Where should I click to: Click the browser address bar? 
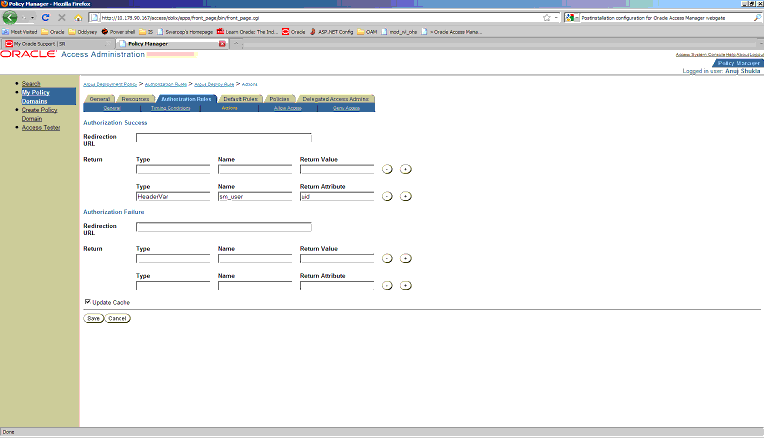[x=318, y=18]
